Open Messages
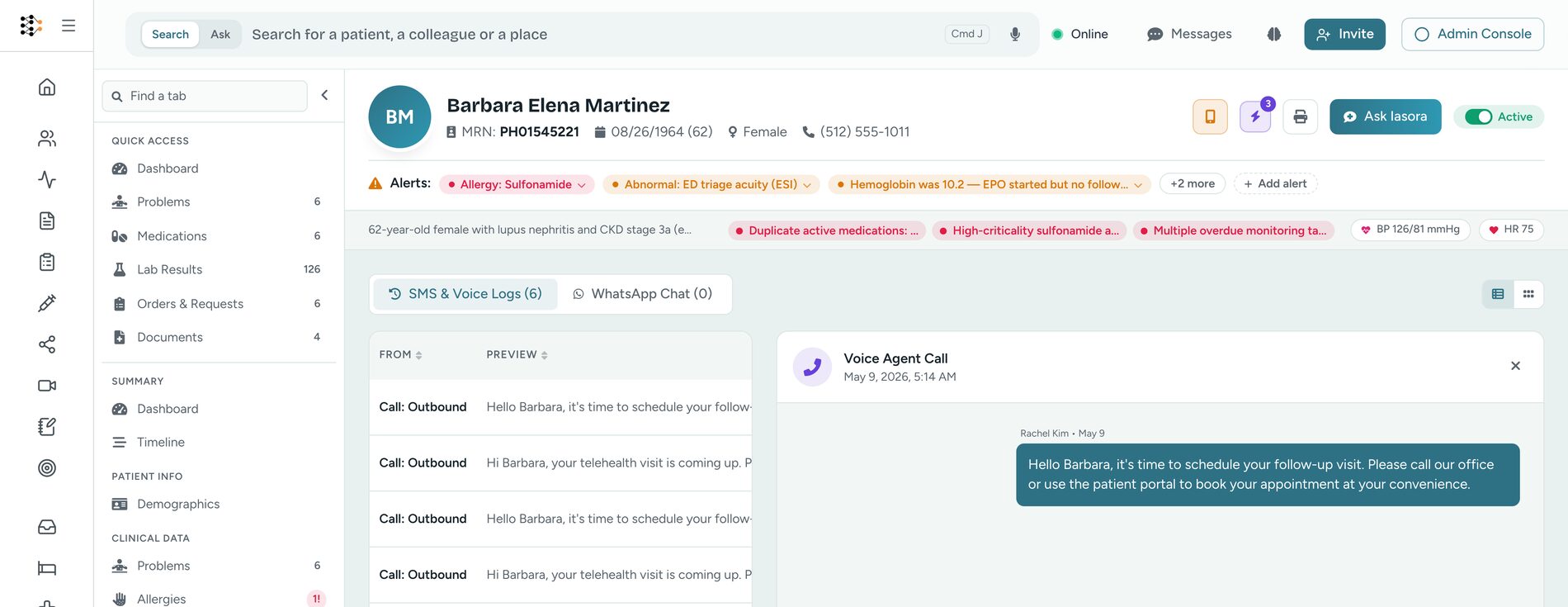This screenshot has width=1568, height=607. tap(1189, 34)
